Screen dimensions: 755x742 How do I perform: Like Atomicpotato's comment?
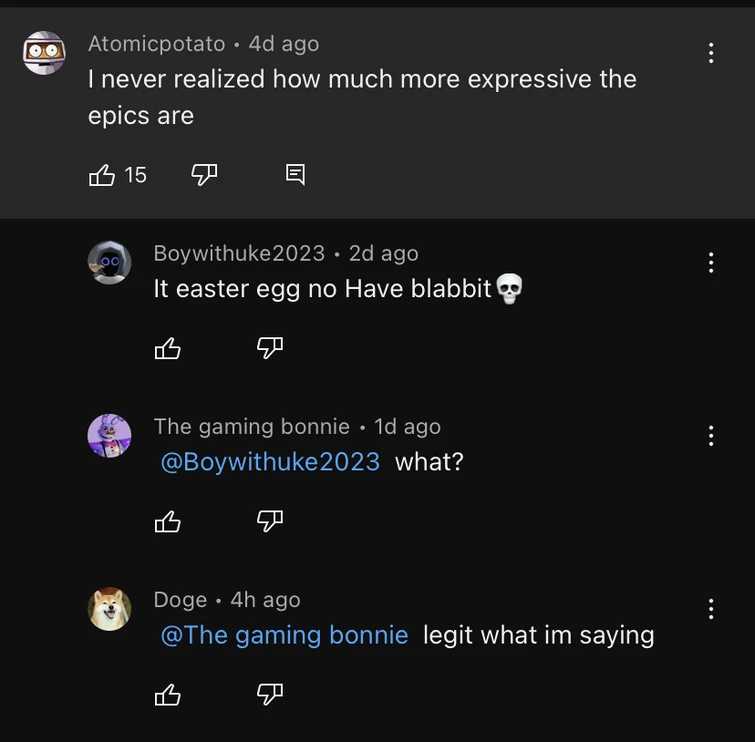[103, 176]
